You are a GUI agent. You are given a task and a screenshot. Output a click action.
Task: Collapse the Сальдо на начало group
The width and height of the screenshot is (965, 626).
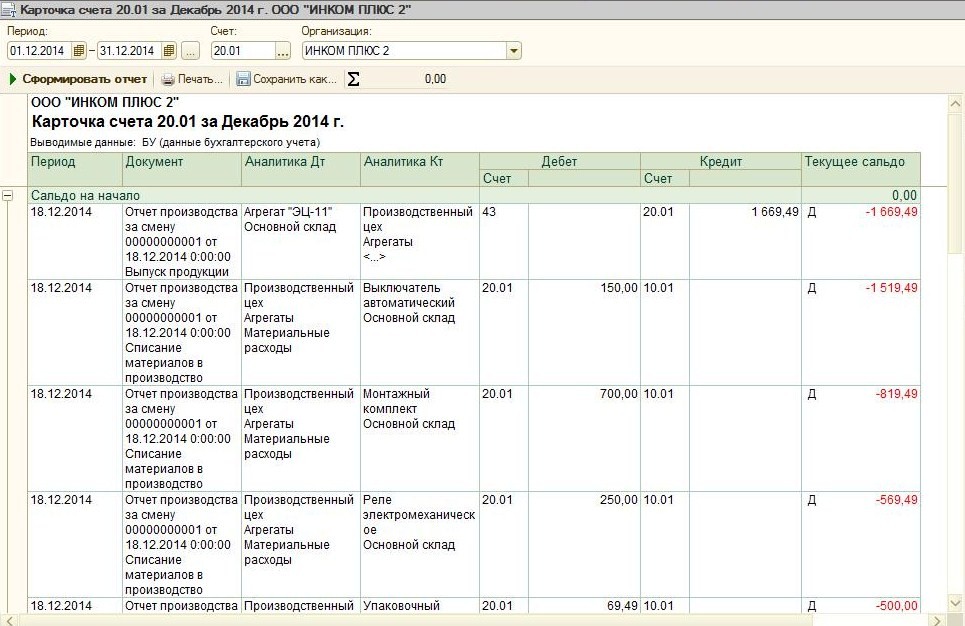click(x=8, y=196)
